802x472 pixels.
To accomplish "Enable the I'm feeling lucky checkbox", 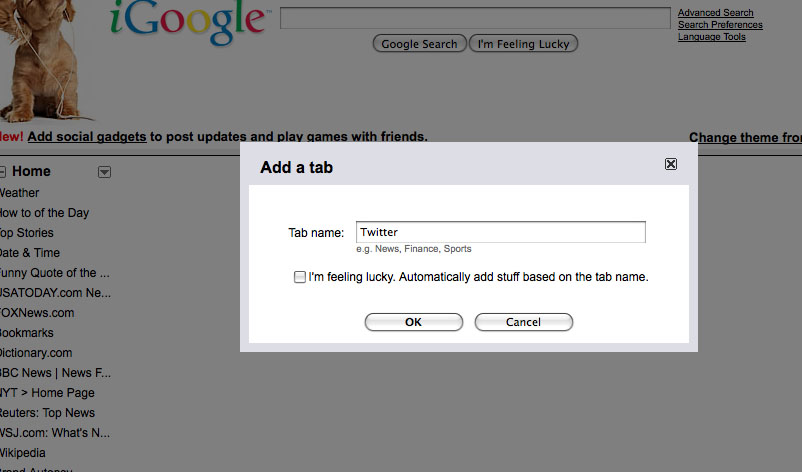I will click(300, 277).
